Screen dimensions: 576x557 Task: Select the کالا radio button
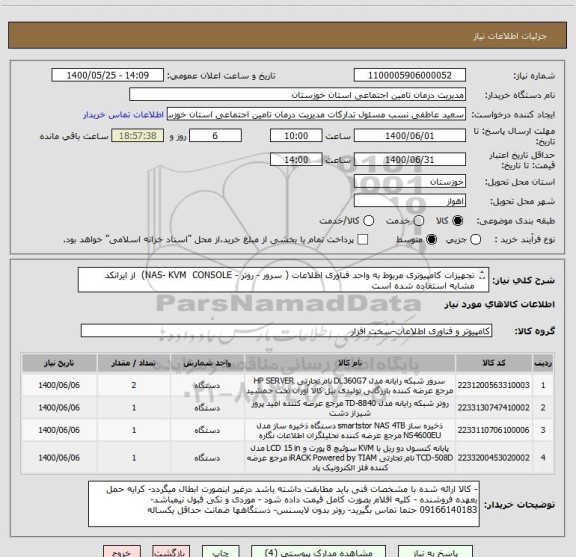click(x=458, y=221)
